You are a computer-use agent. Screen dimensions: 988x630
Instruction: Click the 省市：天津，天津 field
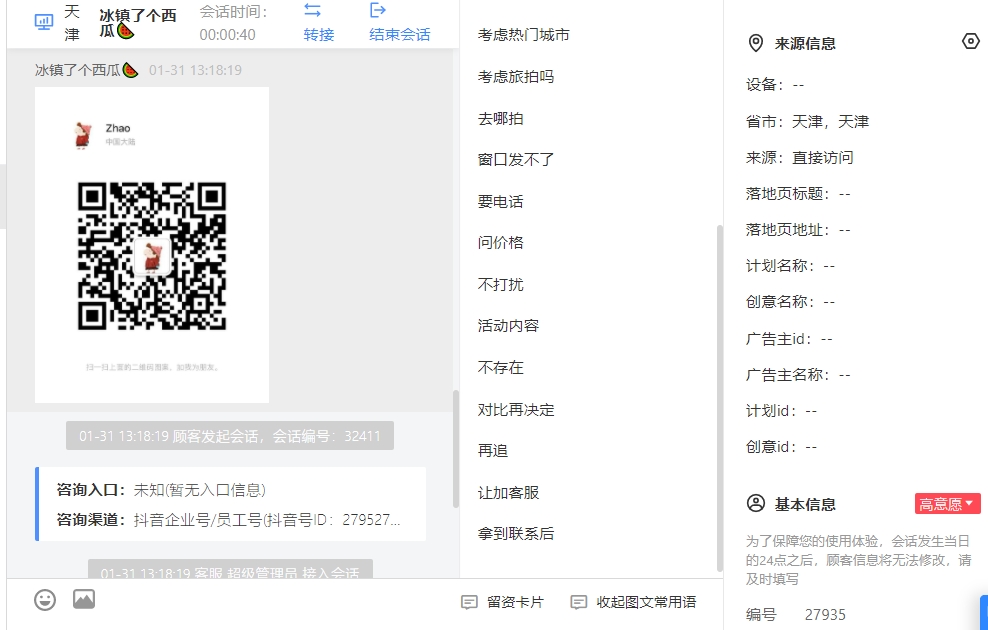(x=807, y=122)
